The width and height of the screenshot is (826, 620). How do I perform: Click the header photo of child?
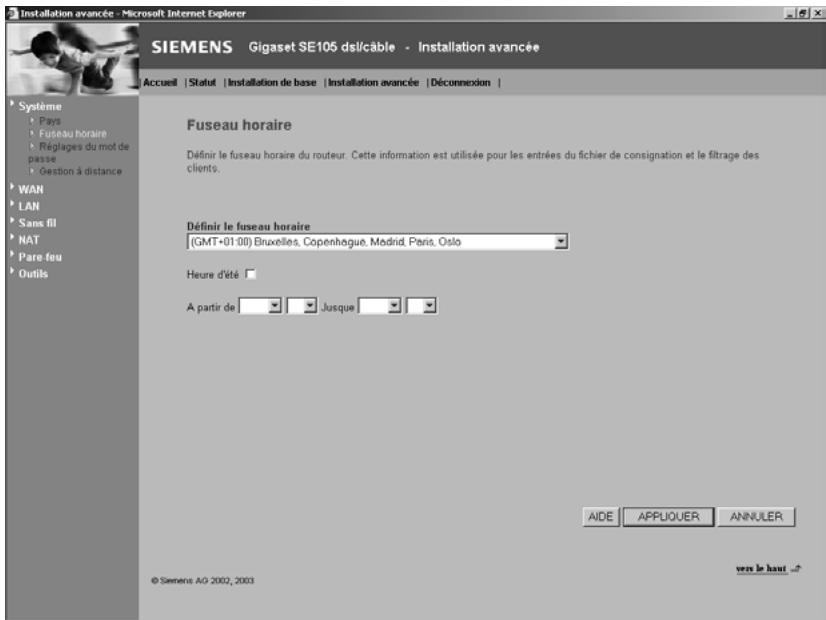[73, 59]
